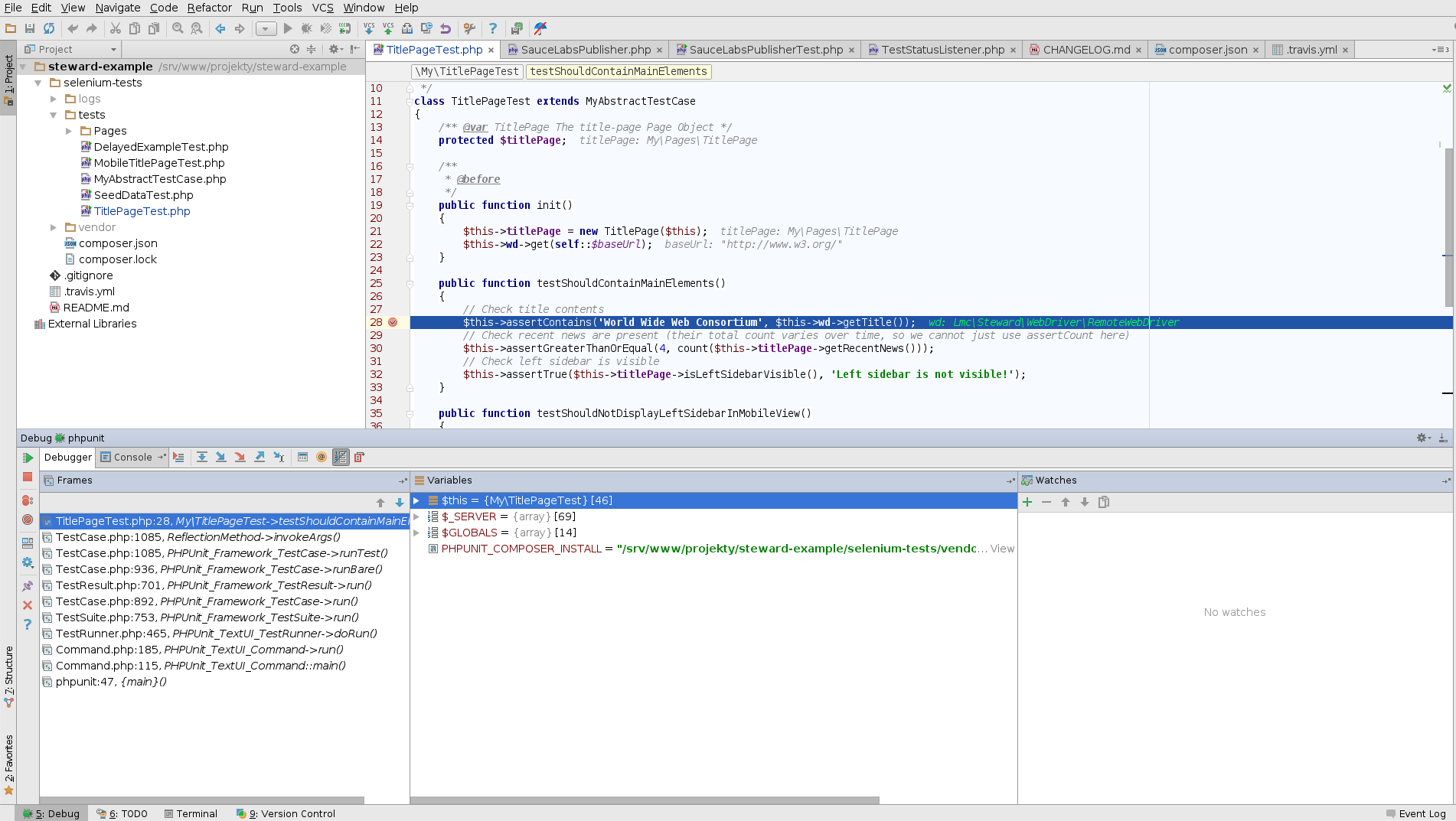Click the Step Out icon
1456x821 pixels.
(260, 457)
